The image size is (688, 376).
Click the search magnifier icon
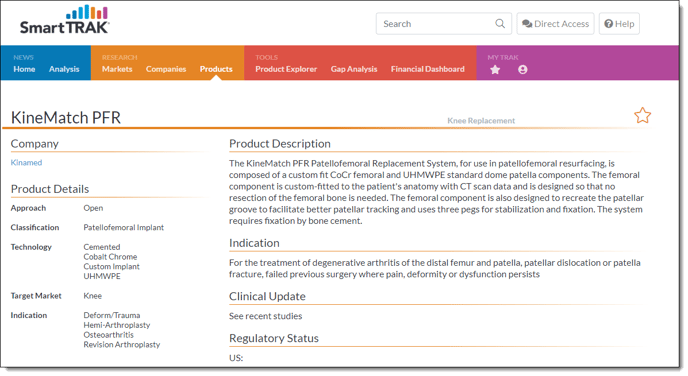500,24
